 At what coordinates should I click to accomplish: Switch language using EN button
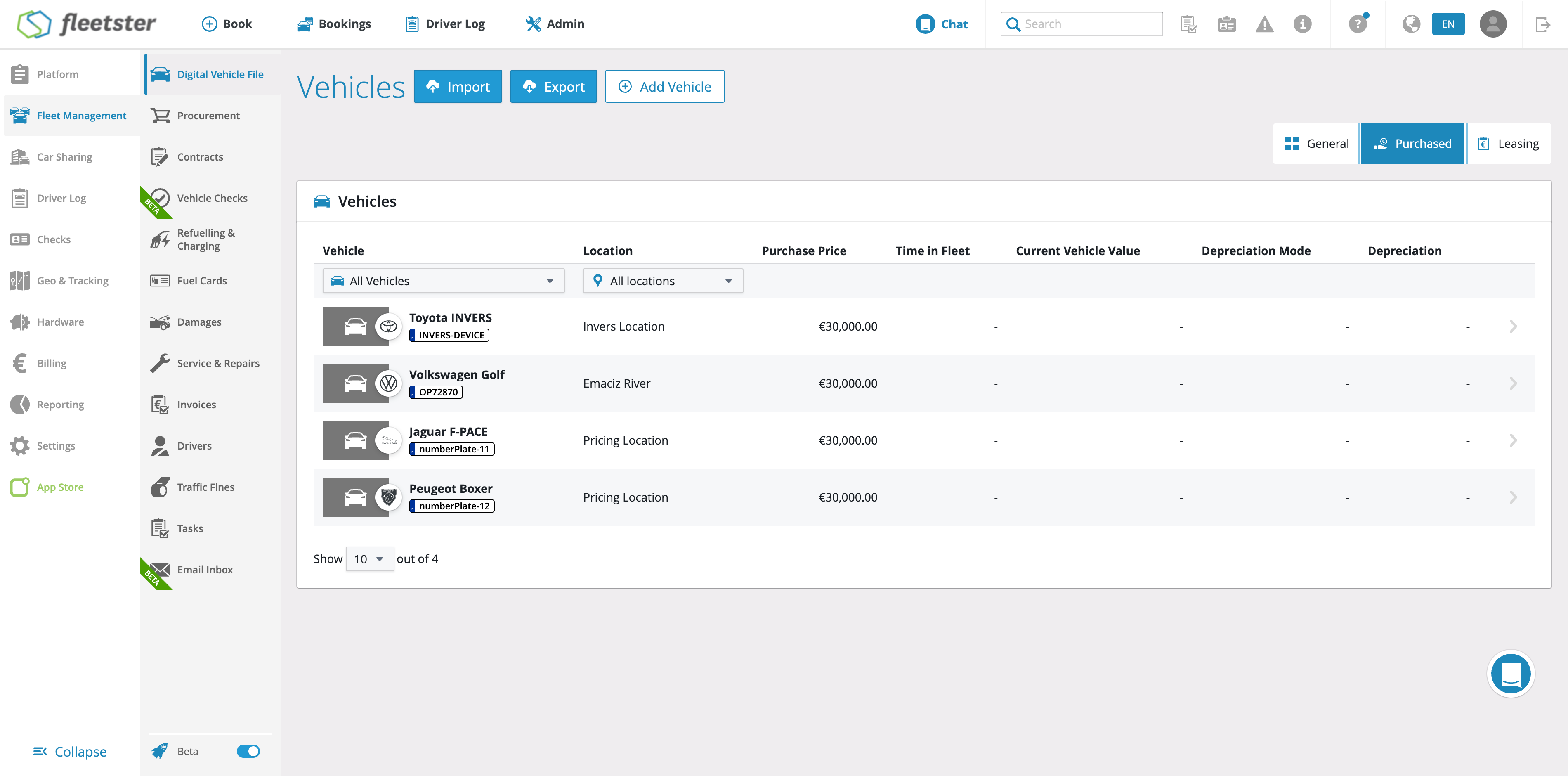pos(1448,24)
